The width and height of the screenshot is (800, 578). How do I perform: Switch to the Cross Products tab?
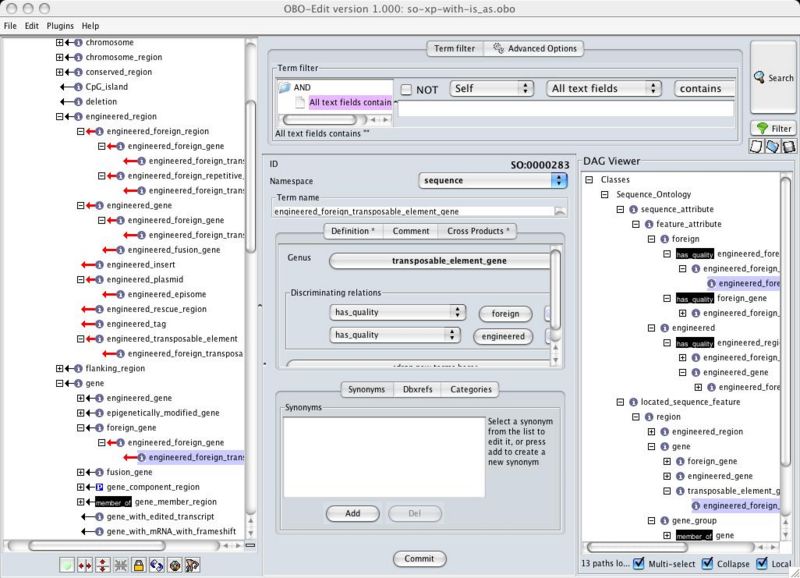click(x=478, y=231)
